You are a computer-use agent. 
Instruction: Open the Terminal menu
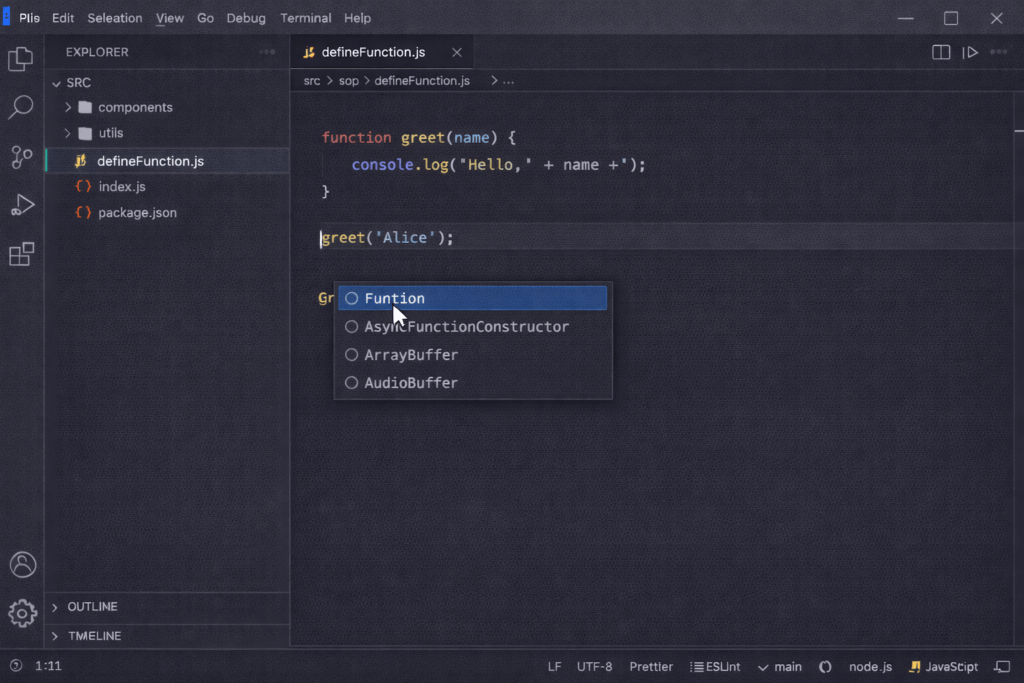tap(305, 18)
